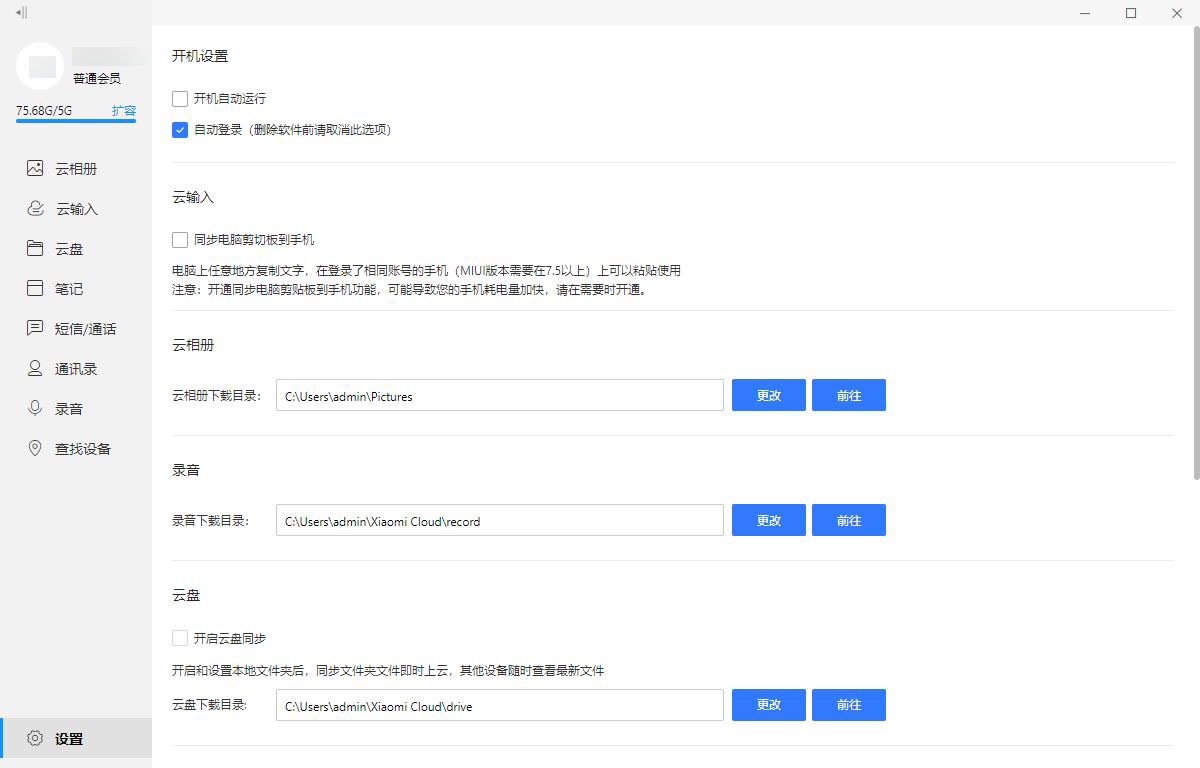Enable 开启云盘同步 cloud drive sync

[x=180, y=637]
